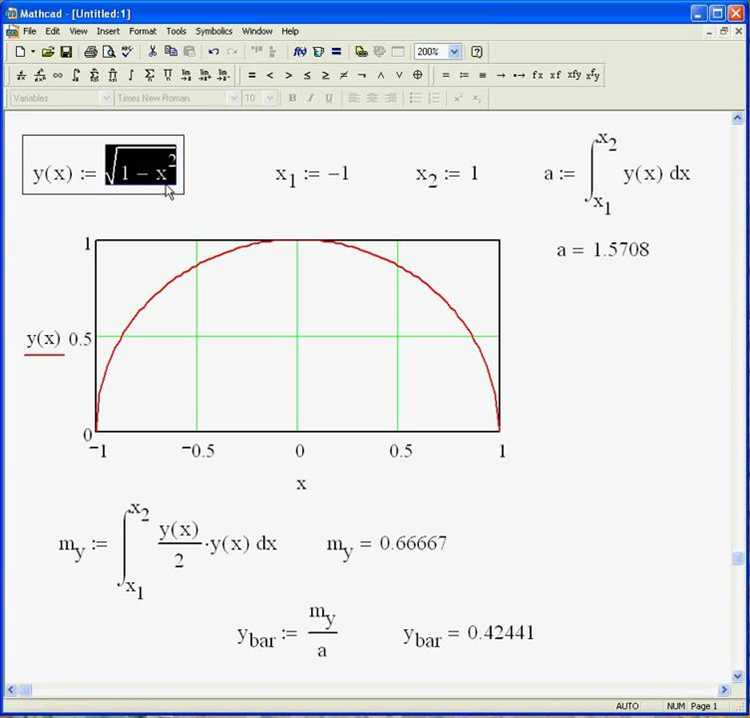This screenshot has width=750, height=718.
Task: Insert the infinity symbol
Action: coord(58,75)
